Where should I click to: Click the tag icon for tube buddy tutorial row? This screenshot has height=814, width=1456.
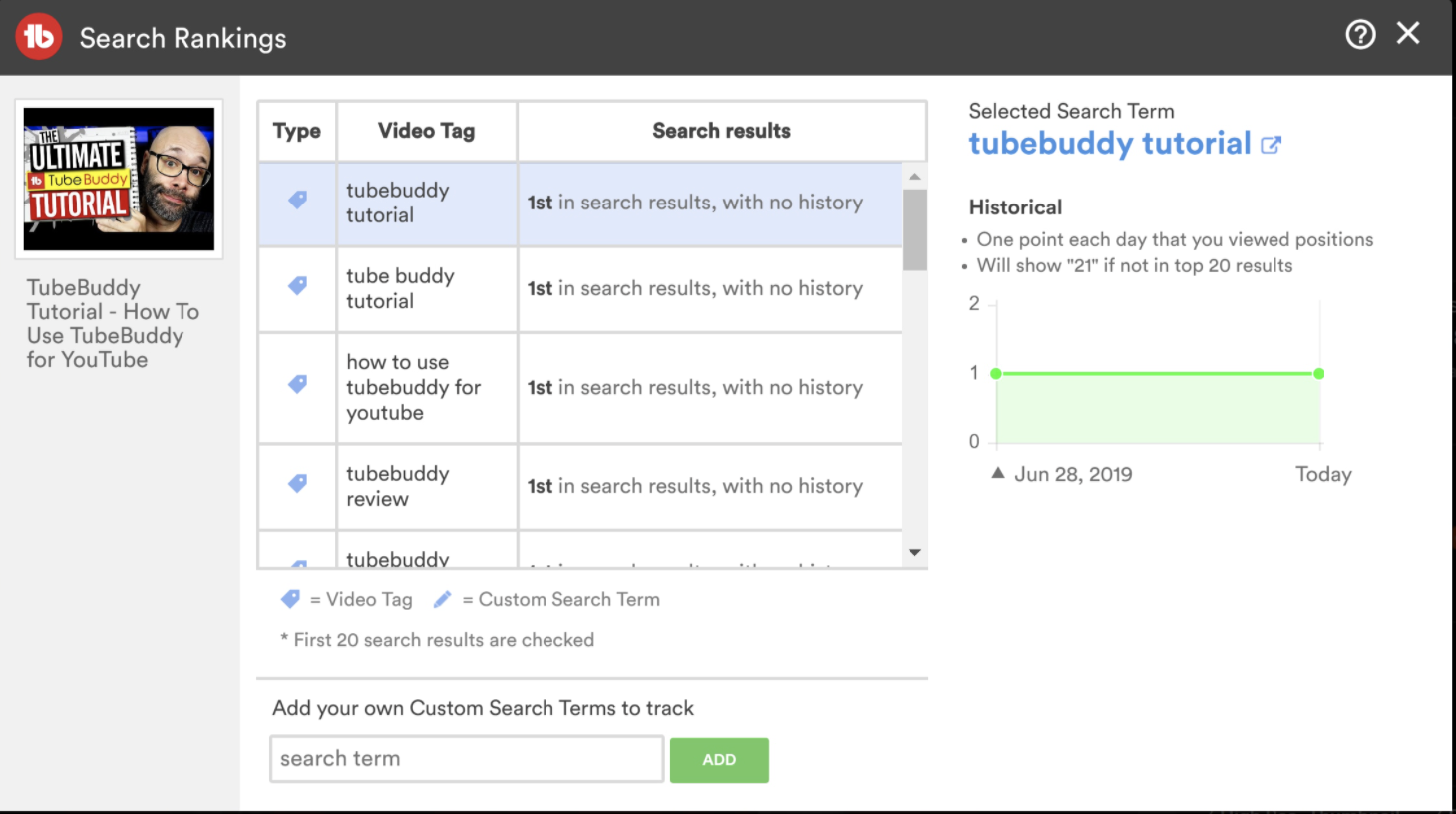pos(297,285)
